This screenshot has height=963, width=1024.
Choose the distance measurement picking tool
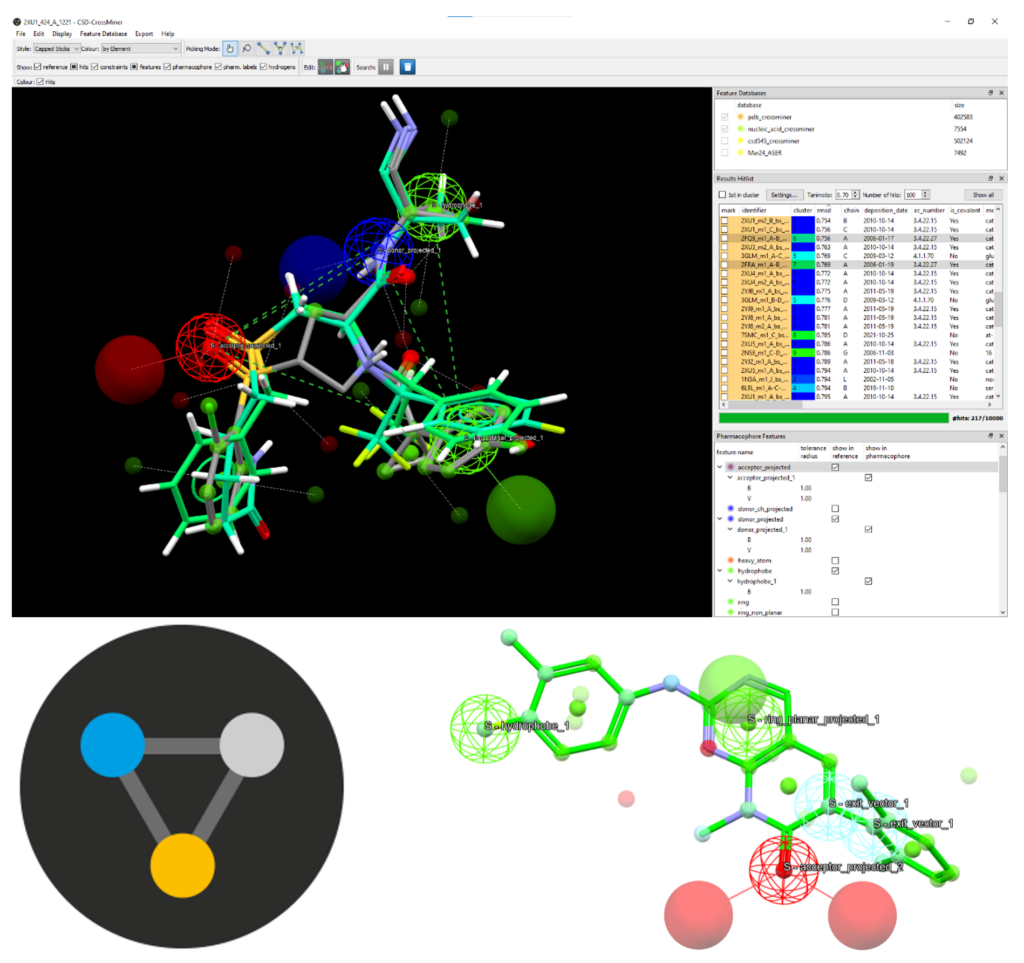(x=263, y=48)
